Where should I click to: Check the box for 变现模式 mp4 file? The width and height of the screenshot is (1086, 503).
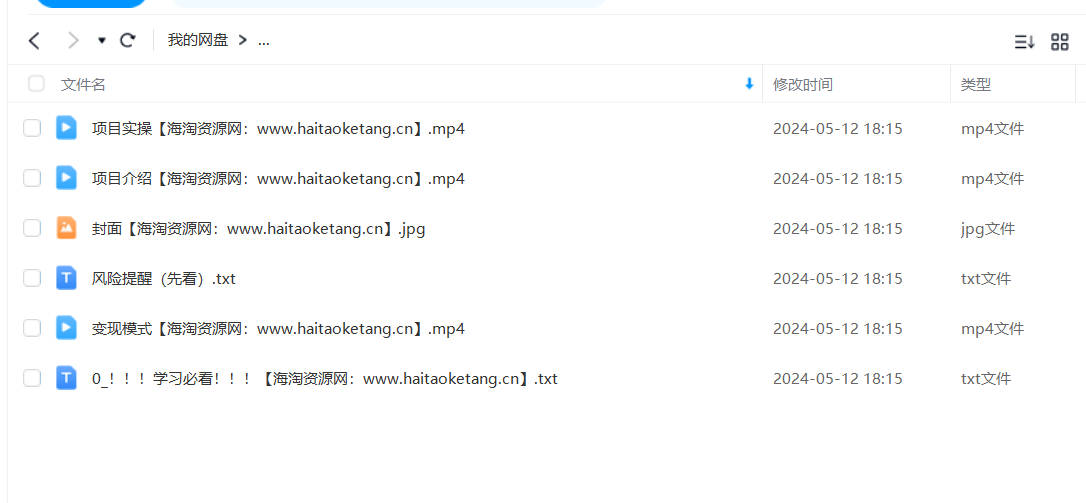pyautogui.click(x=32, y=328)
